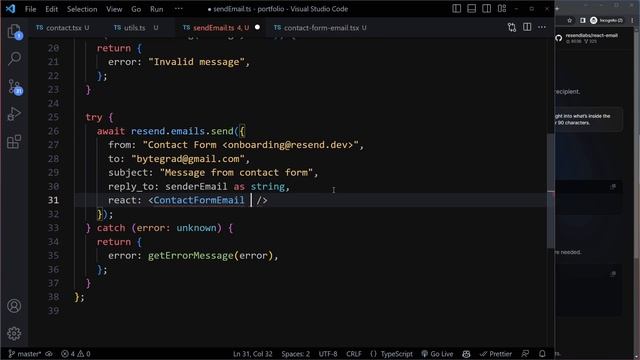Toggle bottom panel layout icon

coord(471,9)
